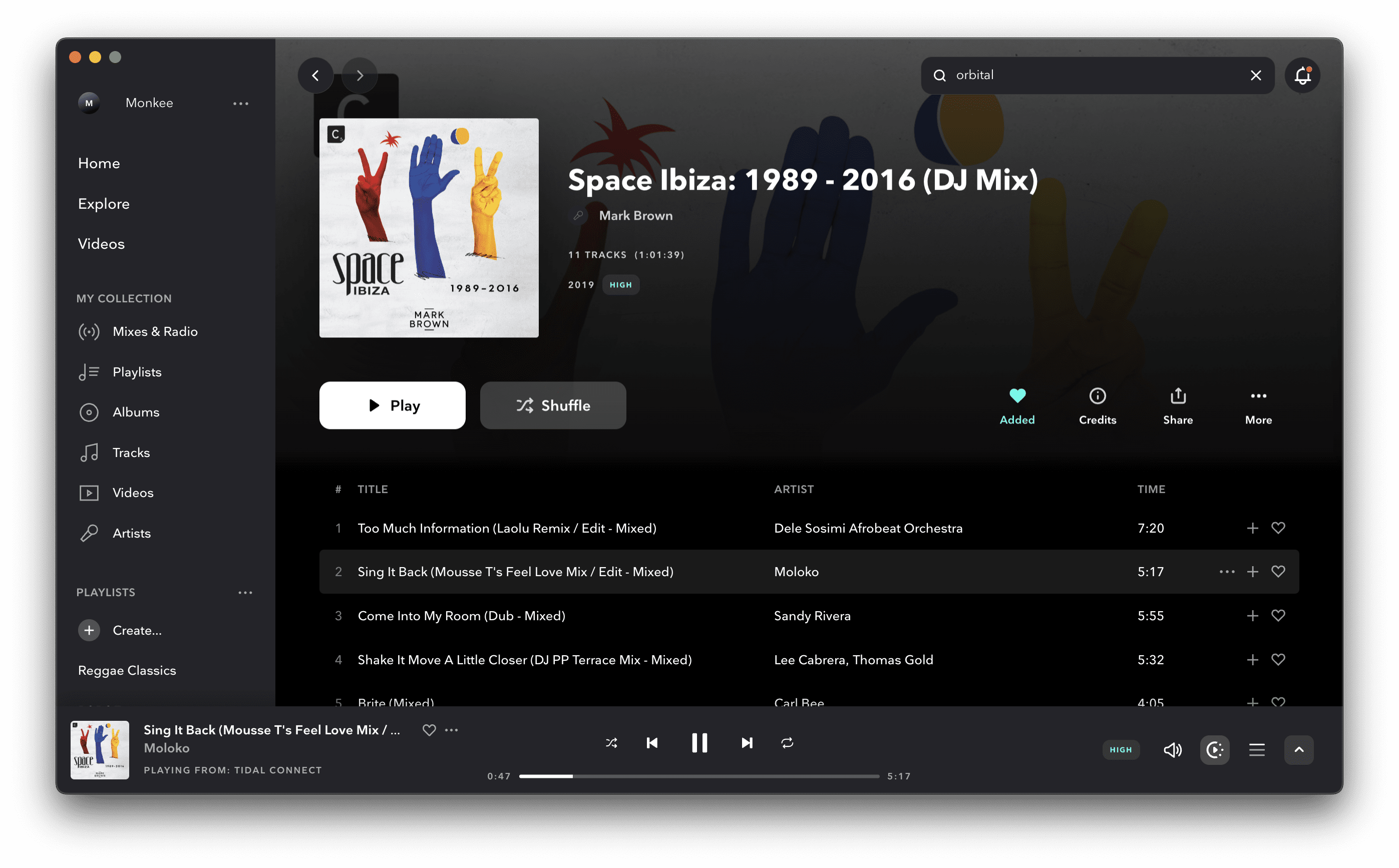Open More options for the album

(1258, 405)
